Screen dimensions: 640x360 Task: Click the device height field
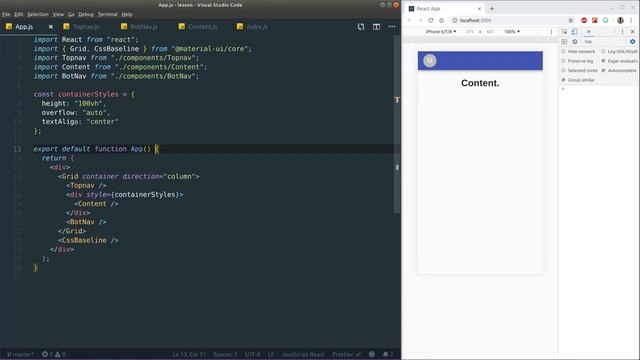tap(490, 31)
